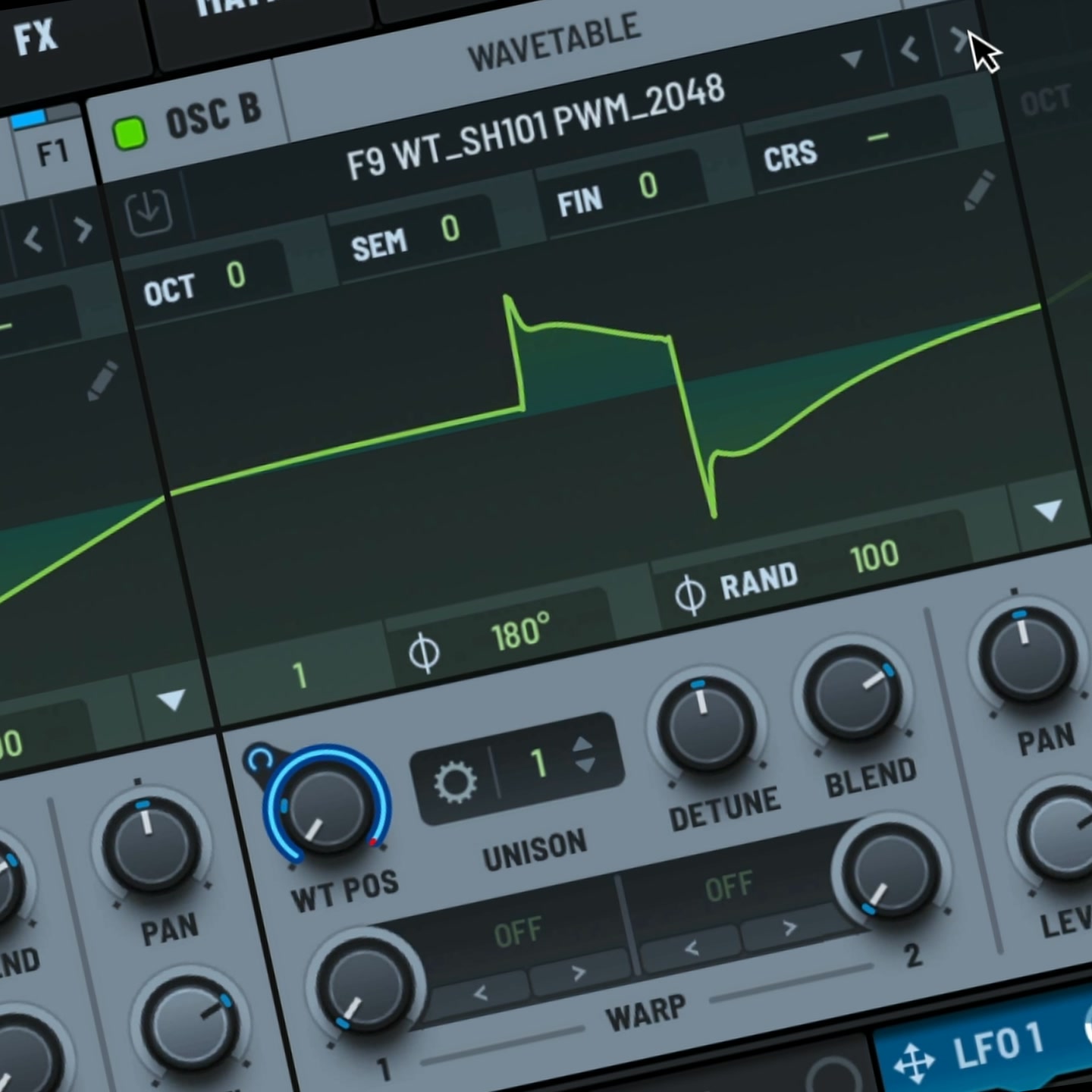Select the previous WARP 1 mode with the left arrow

[x=480, y=993]
